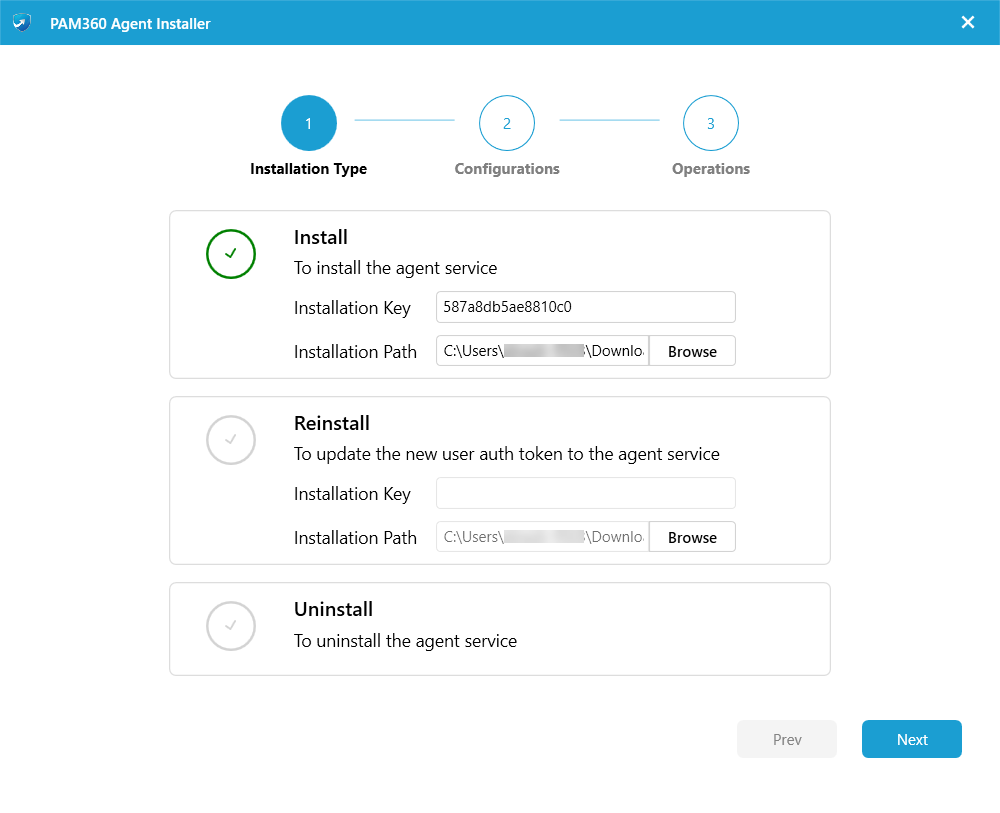Click the PAM360 shield logo icon
Image resolution: width=1000 pixels, height=813 pixels.
[x=22, y=23]
